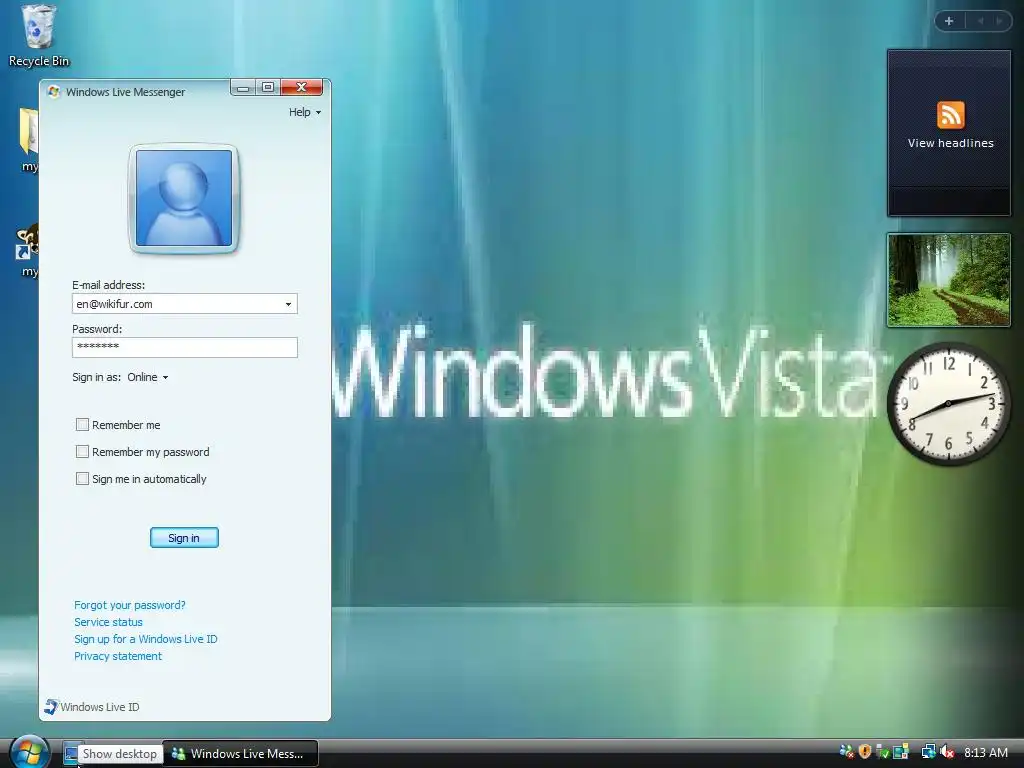The height and width of the screenshot is (768, 1024).
Task: Click the Messenger signed-out tray icon
Action: pyautogui.click(x=846, y=752)
